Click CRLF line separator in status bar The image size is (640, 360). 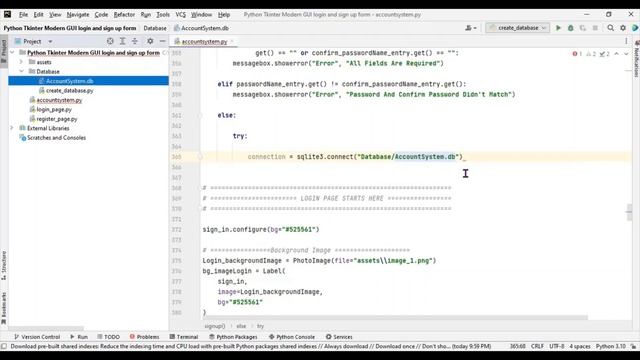coord(537,346)
